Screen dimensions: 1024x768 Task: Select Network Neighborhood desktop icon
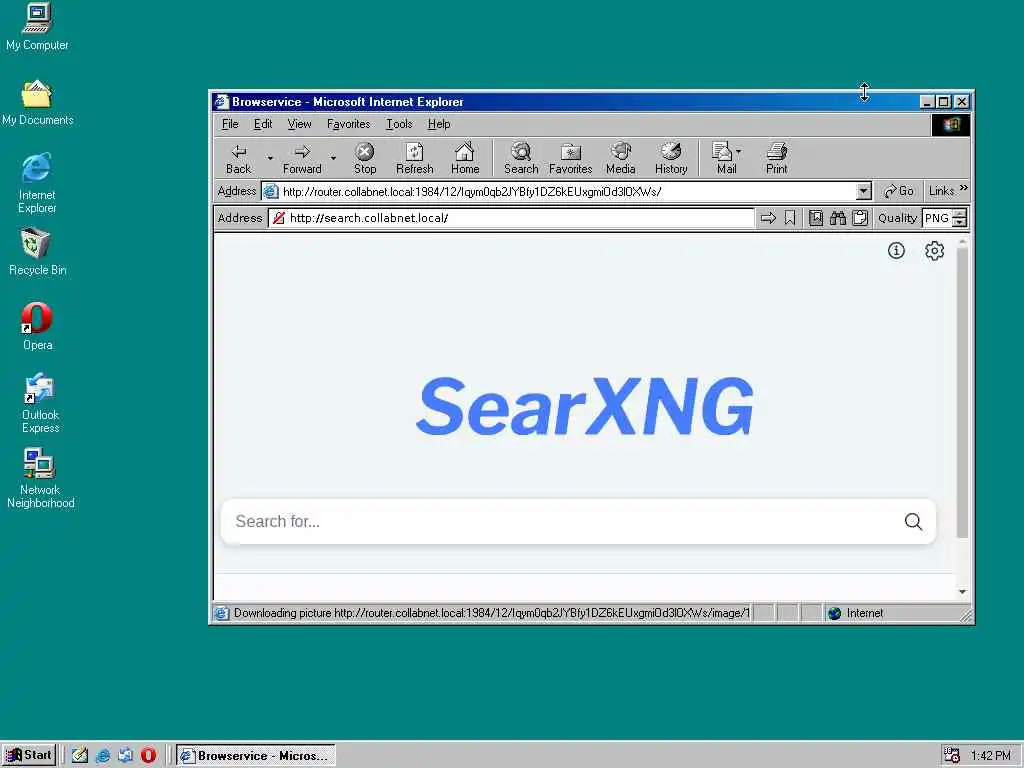(x=40, y=478)
